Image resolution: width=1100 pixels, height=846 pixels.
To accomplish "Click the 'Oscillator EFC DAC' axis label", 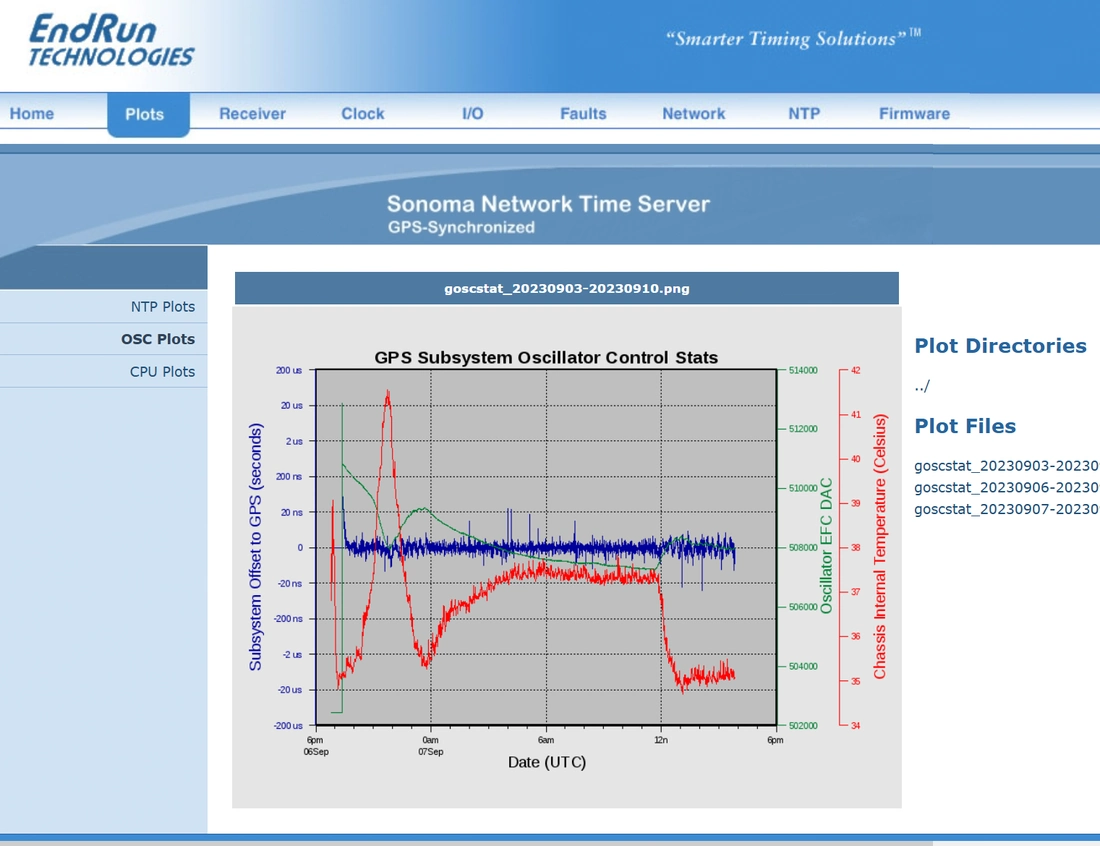I will (826, 546).
